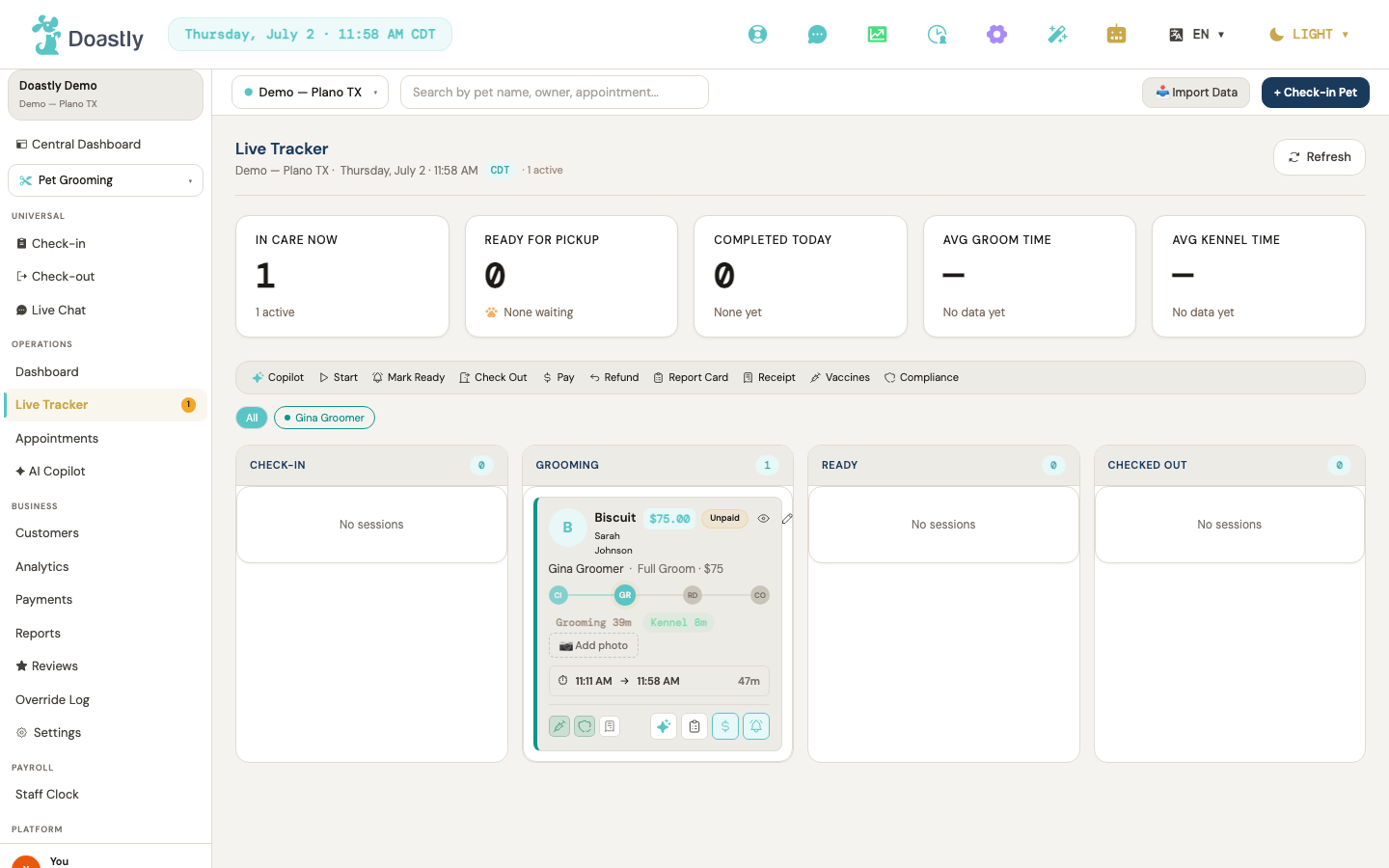Screen dimensions: 1389x868
Task: Open Customers in sidebar
Action: click(105, 533)
